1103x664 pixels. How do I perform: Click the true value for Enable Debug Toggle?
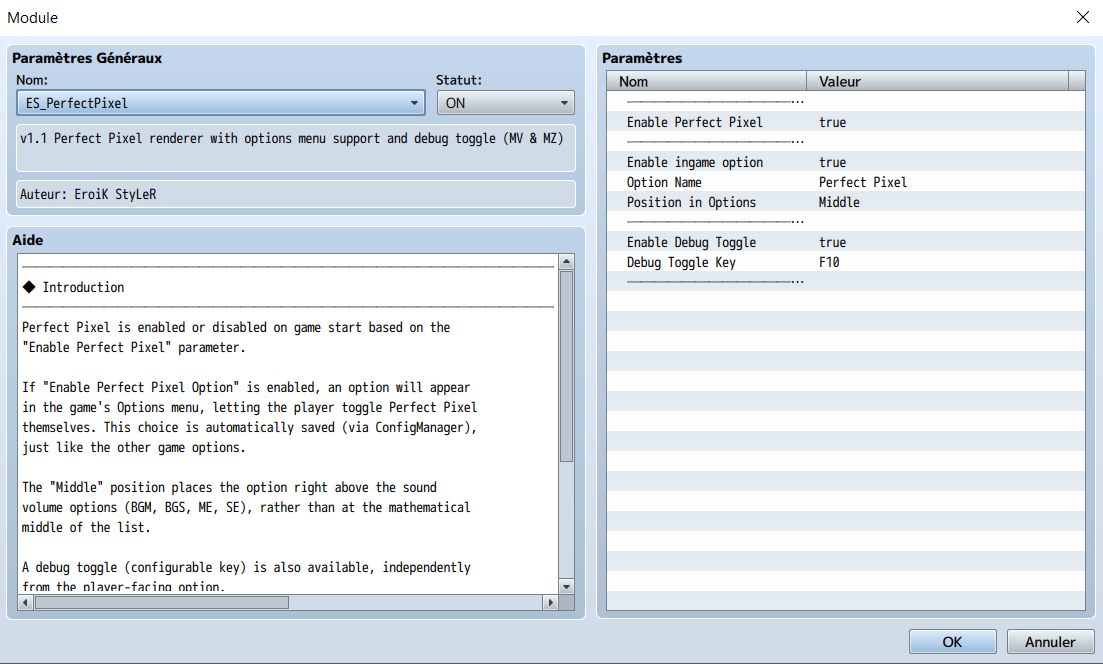coord(832,243)
